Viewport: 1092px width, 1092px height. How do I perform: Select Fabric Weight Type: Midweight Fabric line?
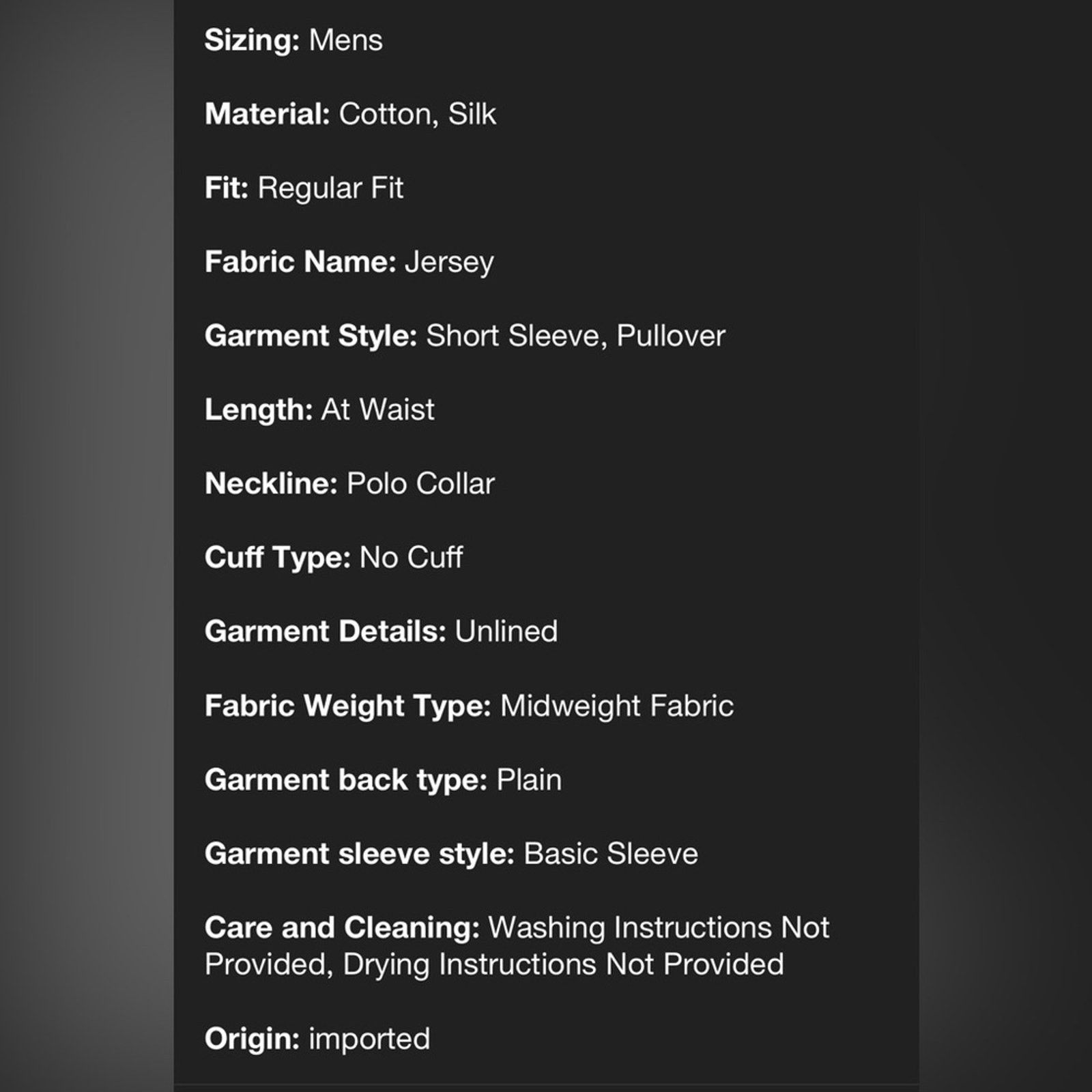point(469,706)
